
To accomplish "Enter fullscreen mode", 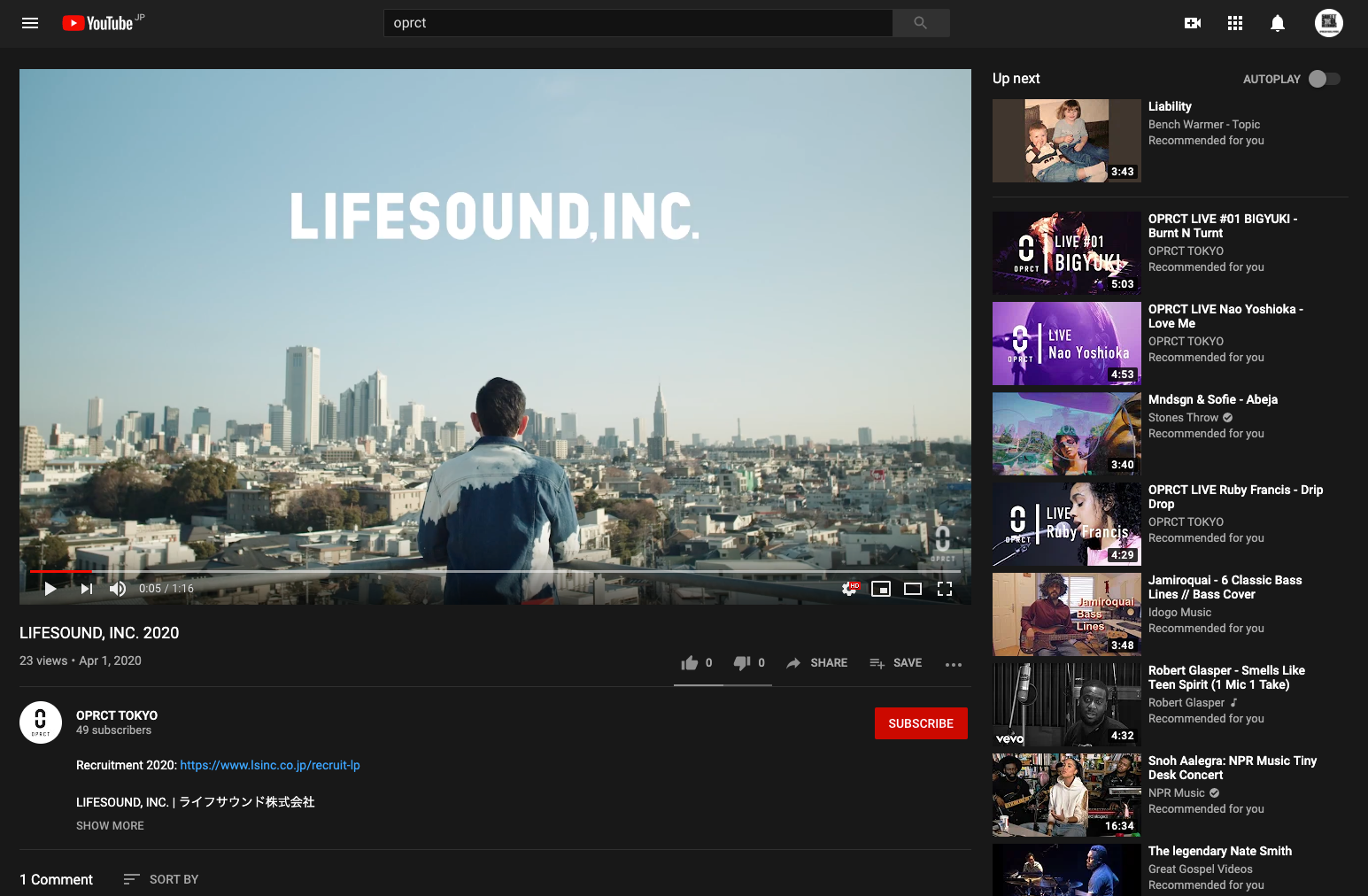I will click(x=945, y=589).
